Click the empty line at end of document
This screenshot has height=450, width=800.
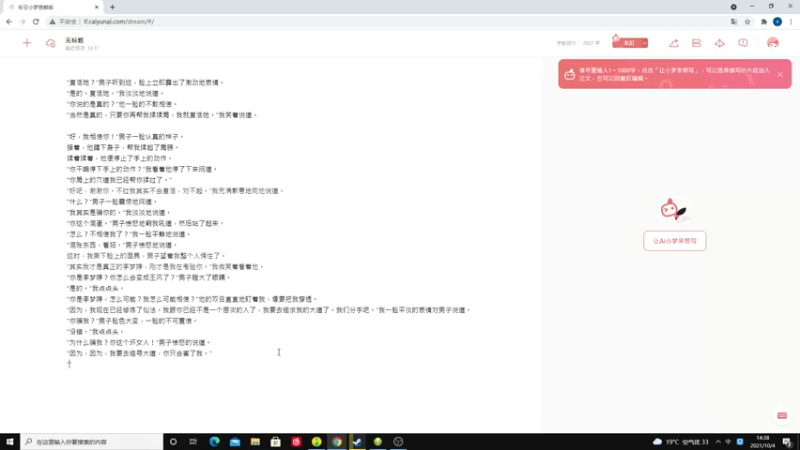(x=69, y=364)
